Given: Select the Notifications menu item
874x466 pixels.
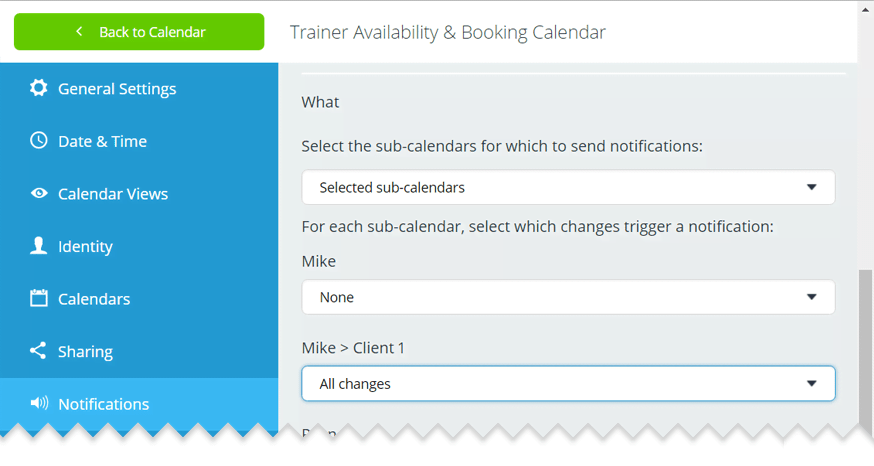Looking at the screenshot, I should 139,404.
